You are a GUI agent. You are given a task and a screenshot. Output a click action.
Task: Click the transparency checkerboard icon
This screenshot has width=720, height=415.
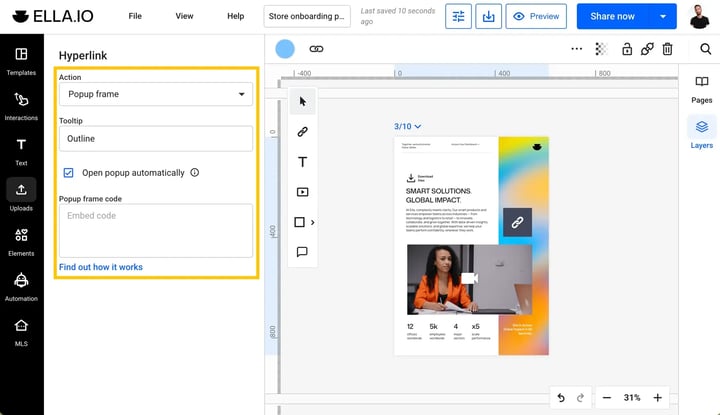(601, 49)
